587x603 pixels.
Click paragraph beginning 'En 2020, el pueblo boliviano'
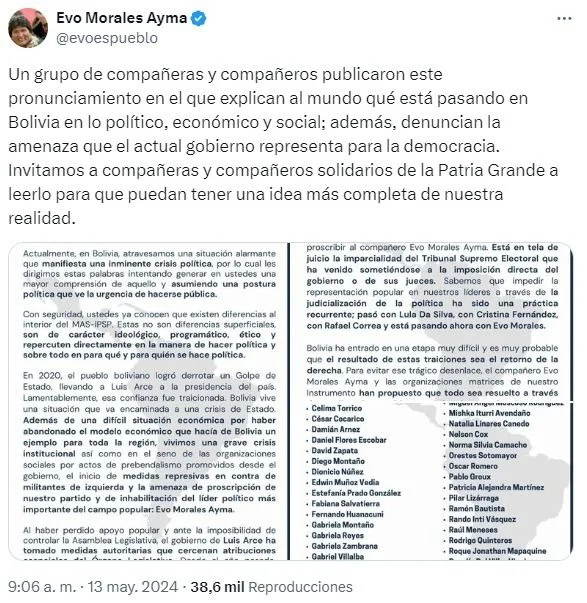tap(149, 443)
